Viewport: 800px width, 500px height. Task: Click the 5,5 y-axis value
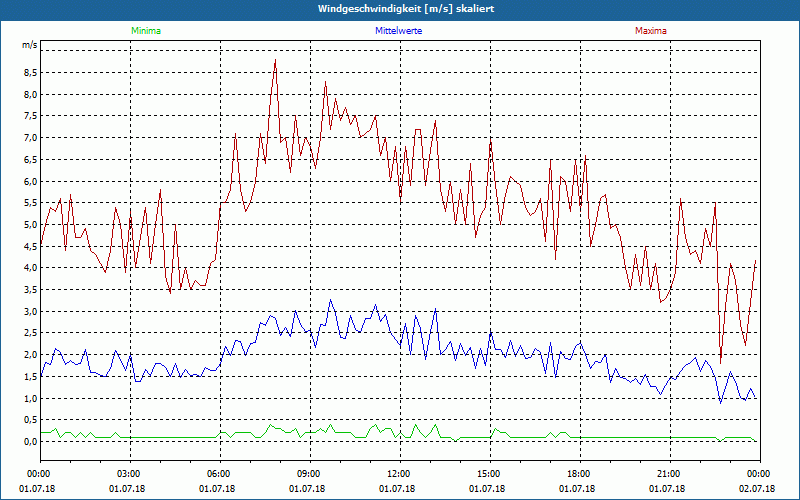click(x=31, y=203)
